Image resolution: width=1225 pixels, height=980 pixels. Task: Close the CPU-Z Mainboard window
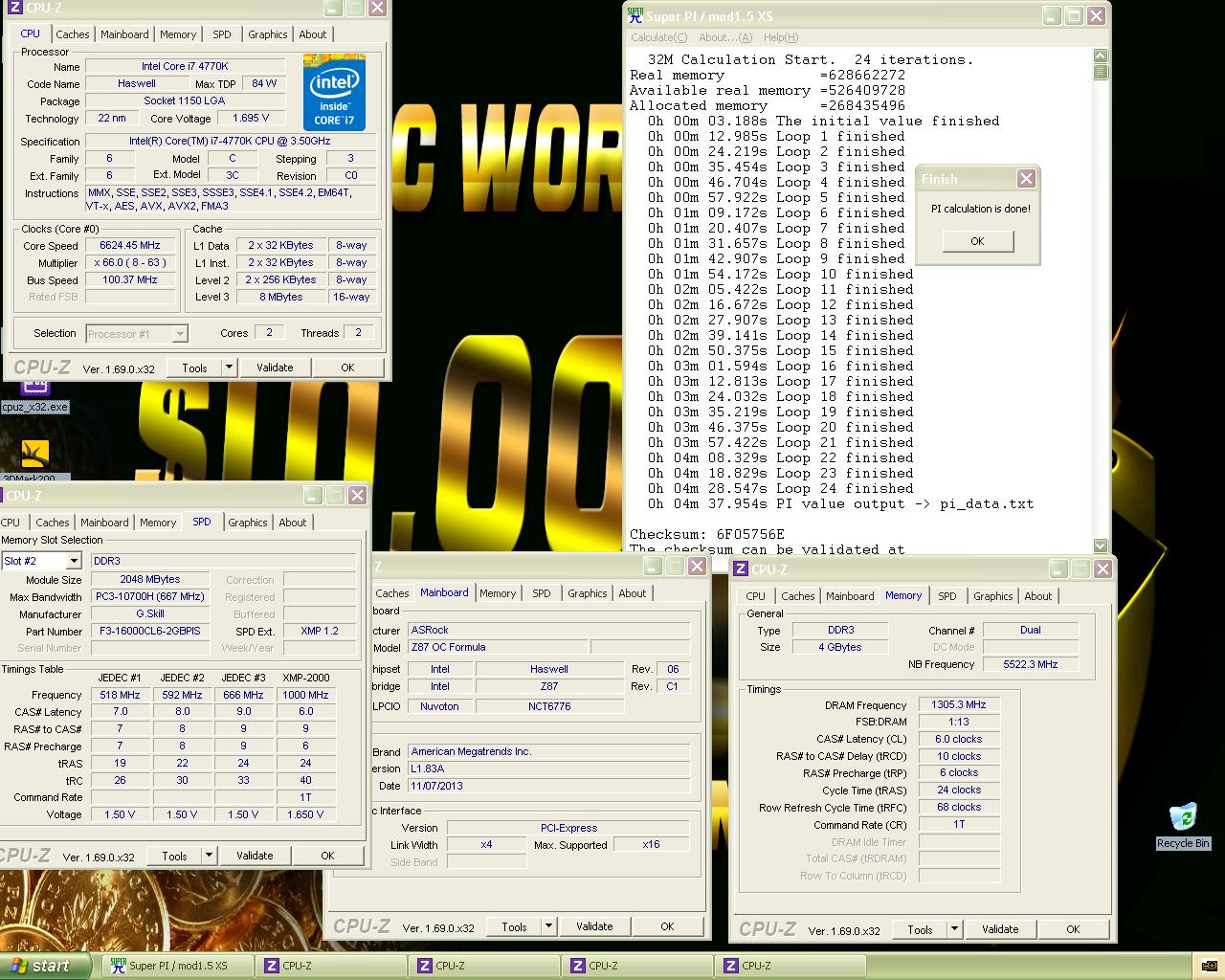[697, 567]
